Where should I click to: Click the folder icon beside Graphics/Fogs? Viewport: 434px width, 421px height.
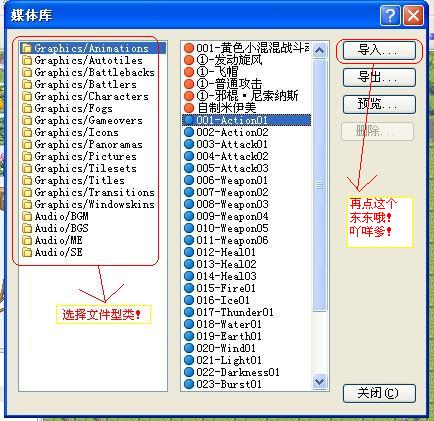(x=26, y=108)
